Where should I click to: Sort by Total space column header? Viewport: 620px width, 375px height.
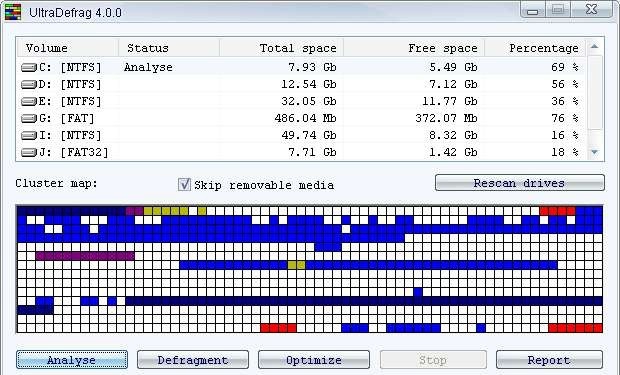[x=282, y=48]
